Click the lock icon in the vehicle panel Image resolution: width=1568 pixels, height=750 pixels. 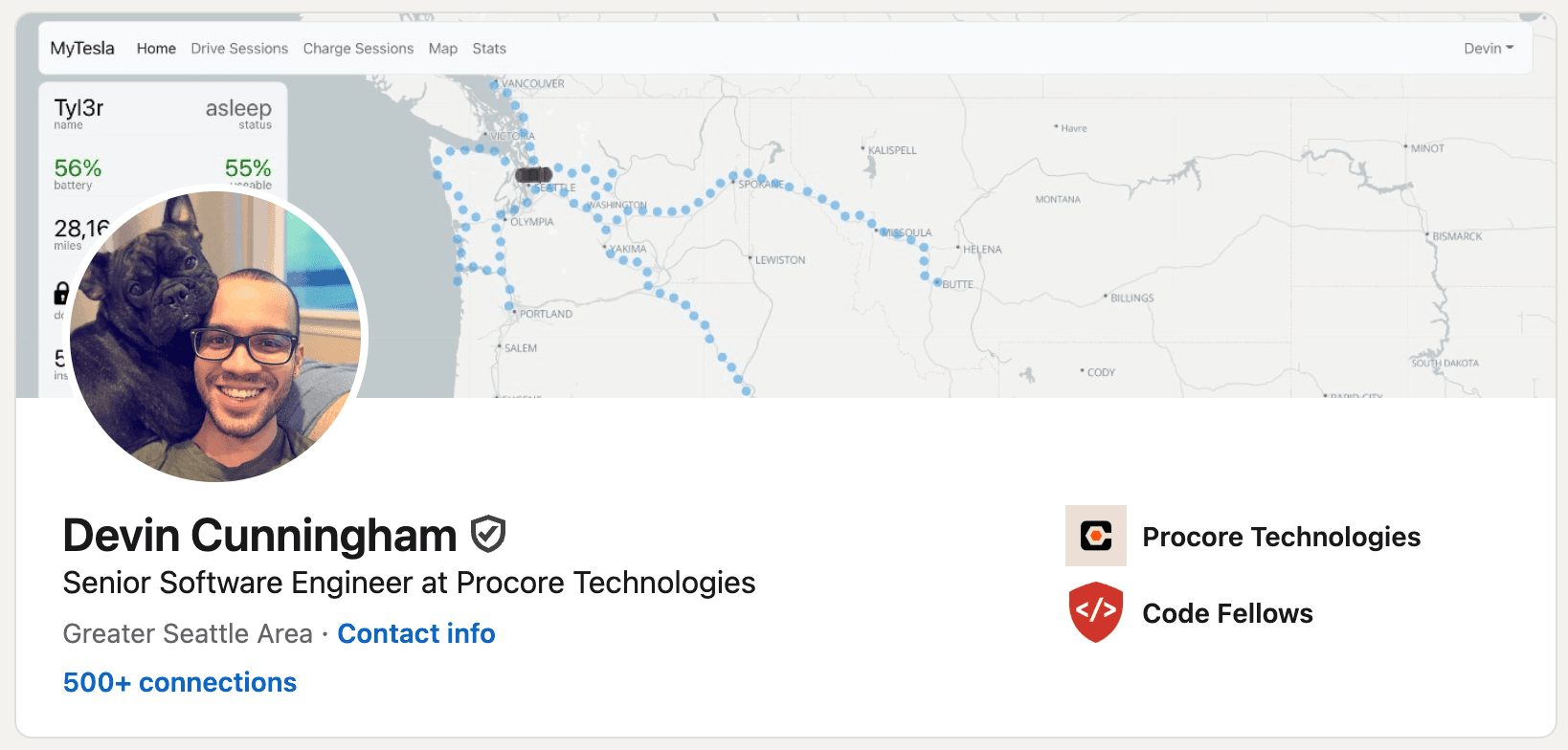(61, 293)
